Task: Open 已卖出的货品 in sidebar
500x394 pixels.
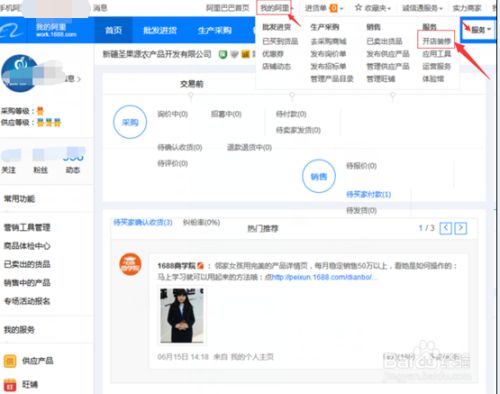Action: click(27, 264)
